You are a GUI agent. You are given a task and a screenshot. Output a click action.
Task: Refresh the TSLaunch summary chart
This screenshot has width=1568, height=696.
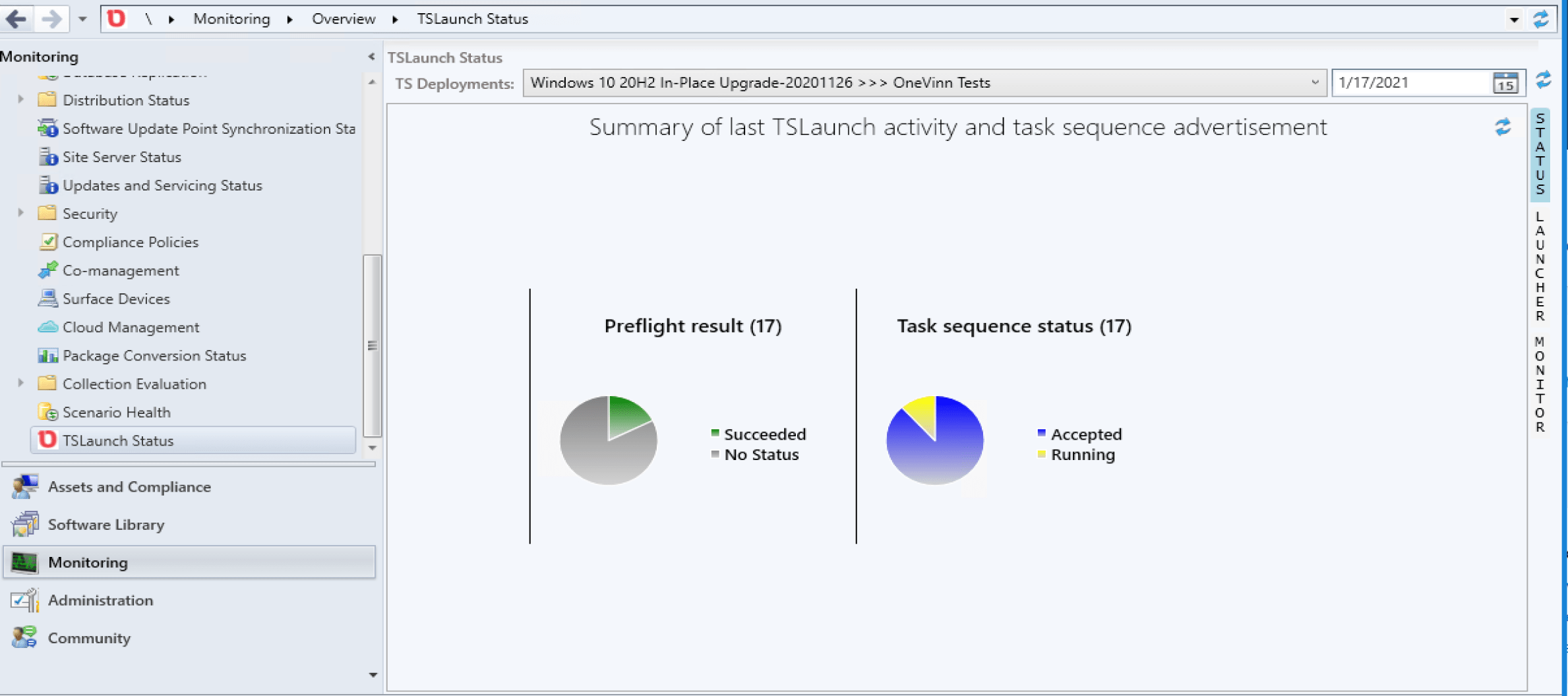click(x=1503, y=127)
